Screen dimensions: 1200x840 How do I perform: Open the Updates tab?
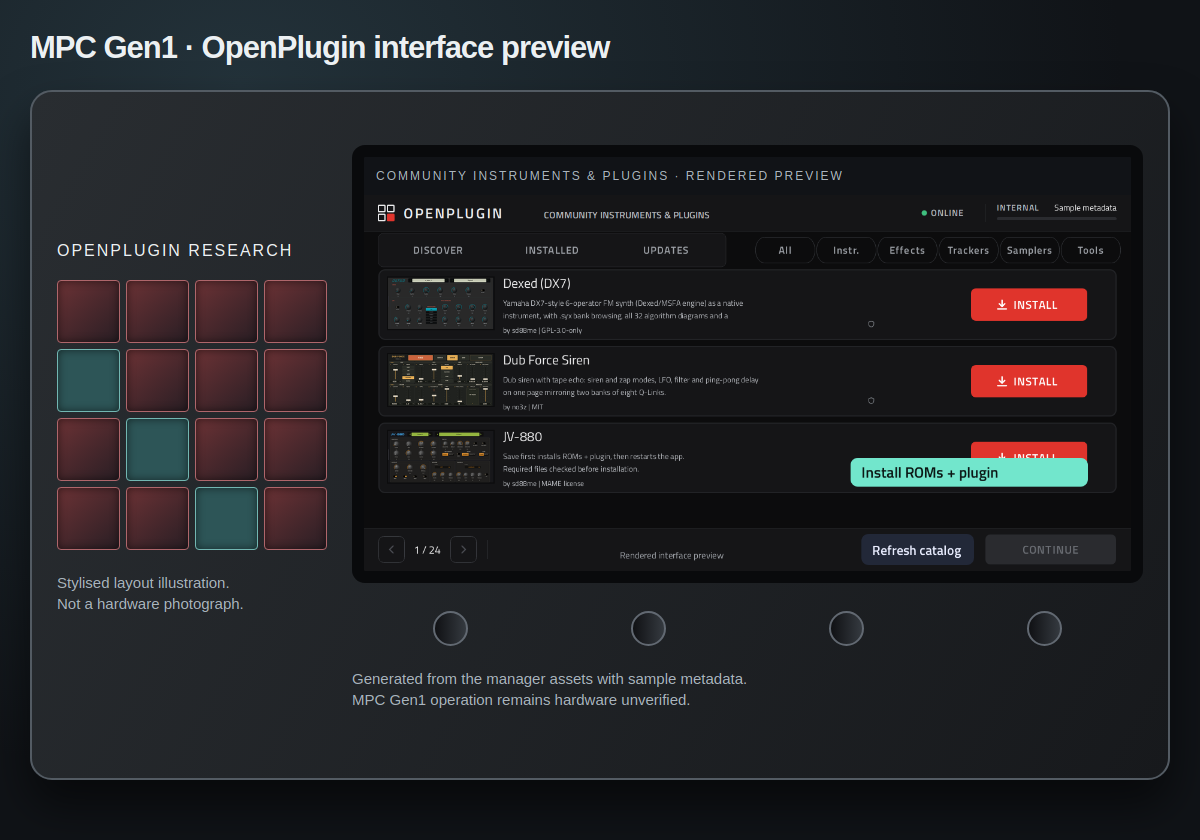click(666, 250)
